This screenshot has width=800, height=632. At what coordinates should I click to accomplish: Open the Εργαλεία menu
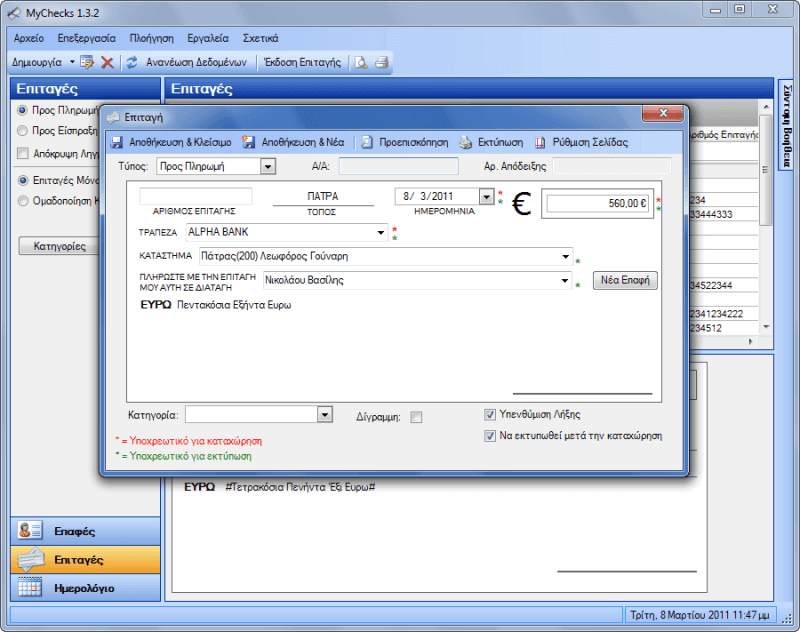(x=208, y=38)
